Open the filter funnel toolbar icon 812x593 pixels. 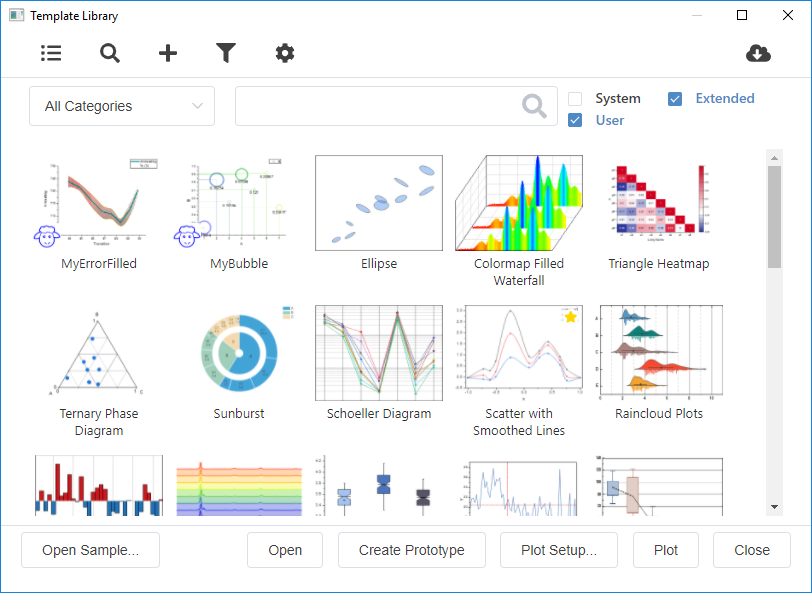[x=226, y=53]
